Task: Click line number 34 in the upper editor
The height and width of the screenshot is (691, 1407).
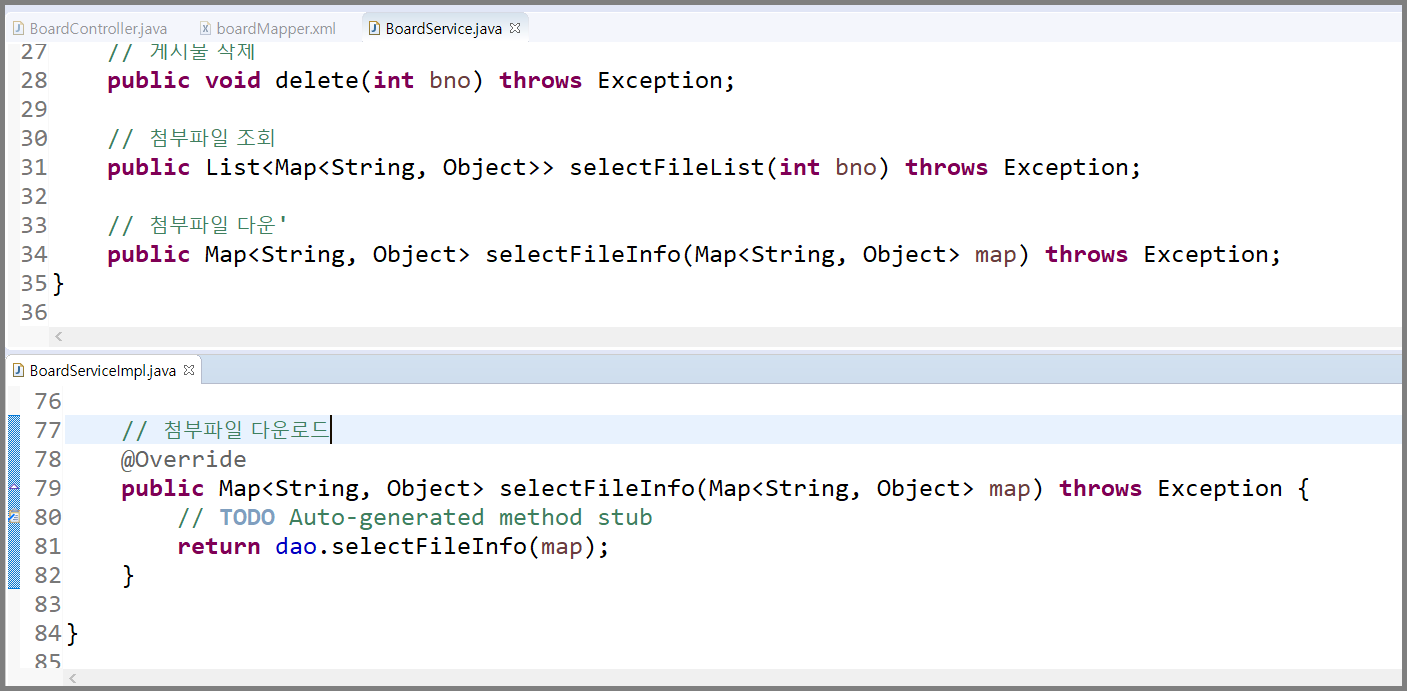Action: (x=34, y=254)
